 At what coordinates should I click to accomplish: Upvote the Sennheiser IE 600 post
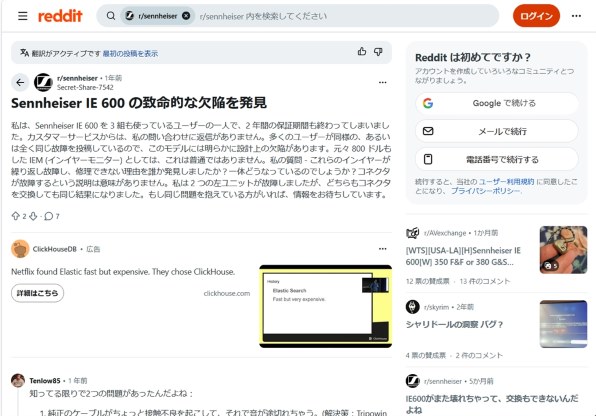click(x=16, y=216)
